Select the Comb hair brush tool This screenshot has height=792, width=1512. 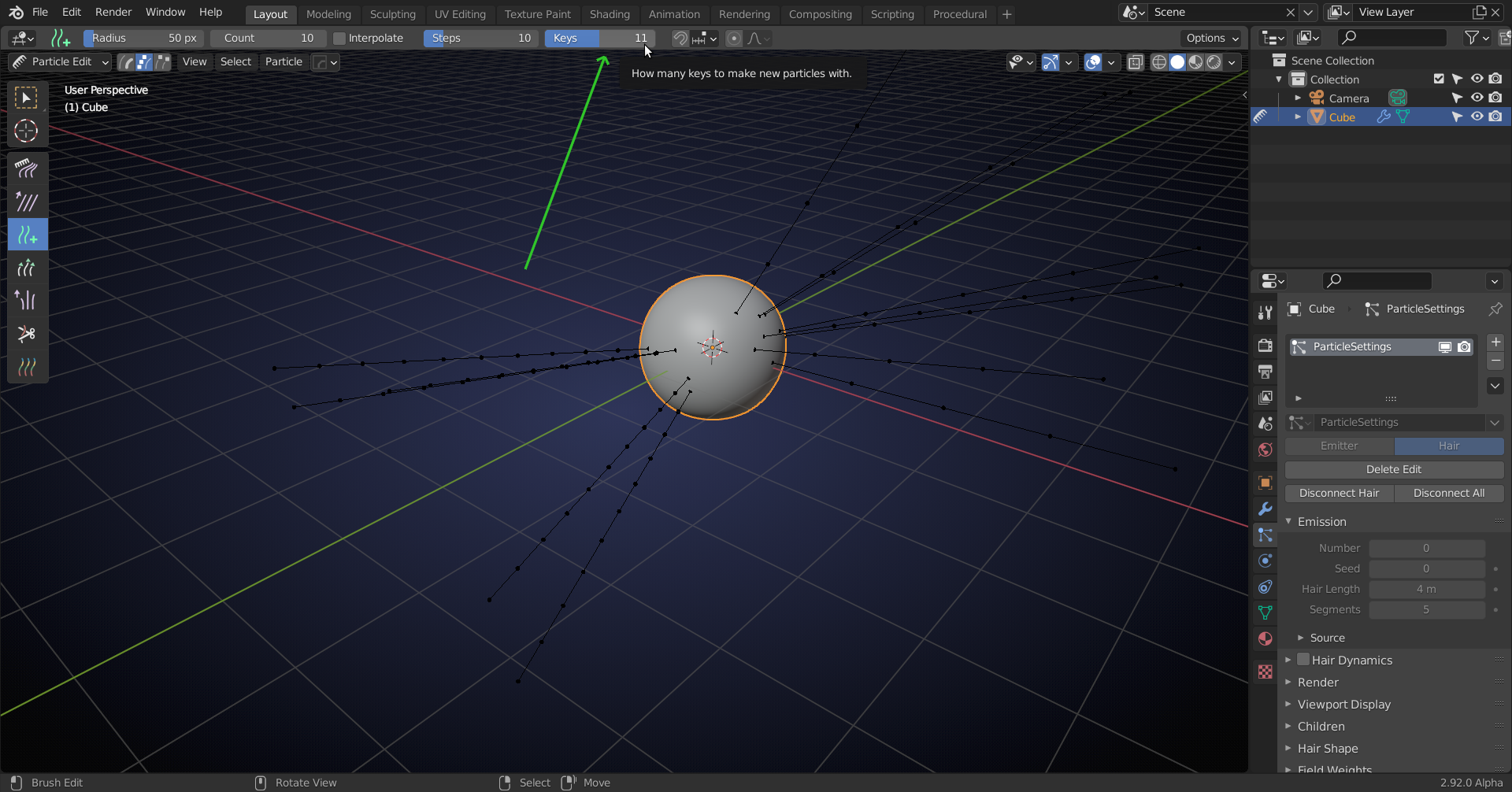[x=27, y=168]
